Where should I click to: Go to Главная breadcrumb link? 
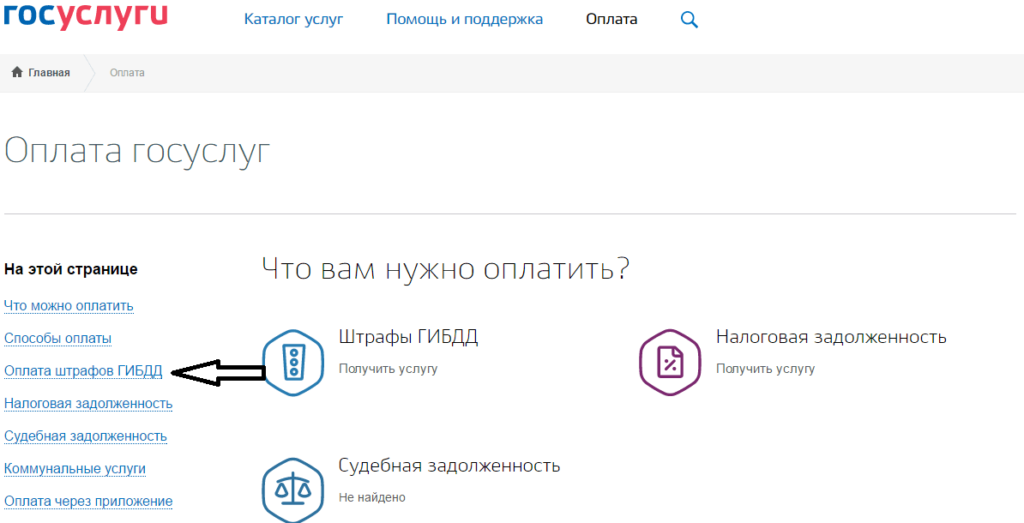coord(49,73)
